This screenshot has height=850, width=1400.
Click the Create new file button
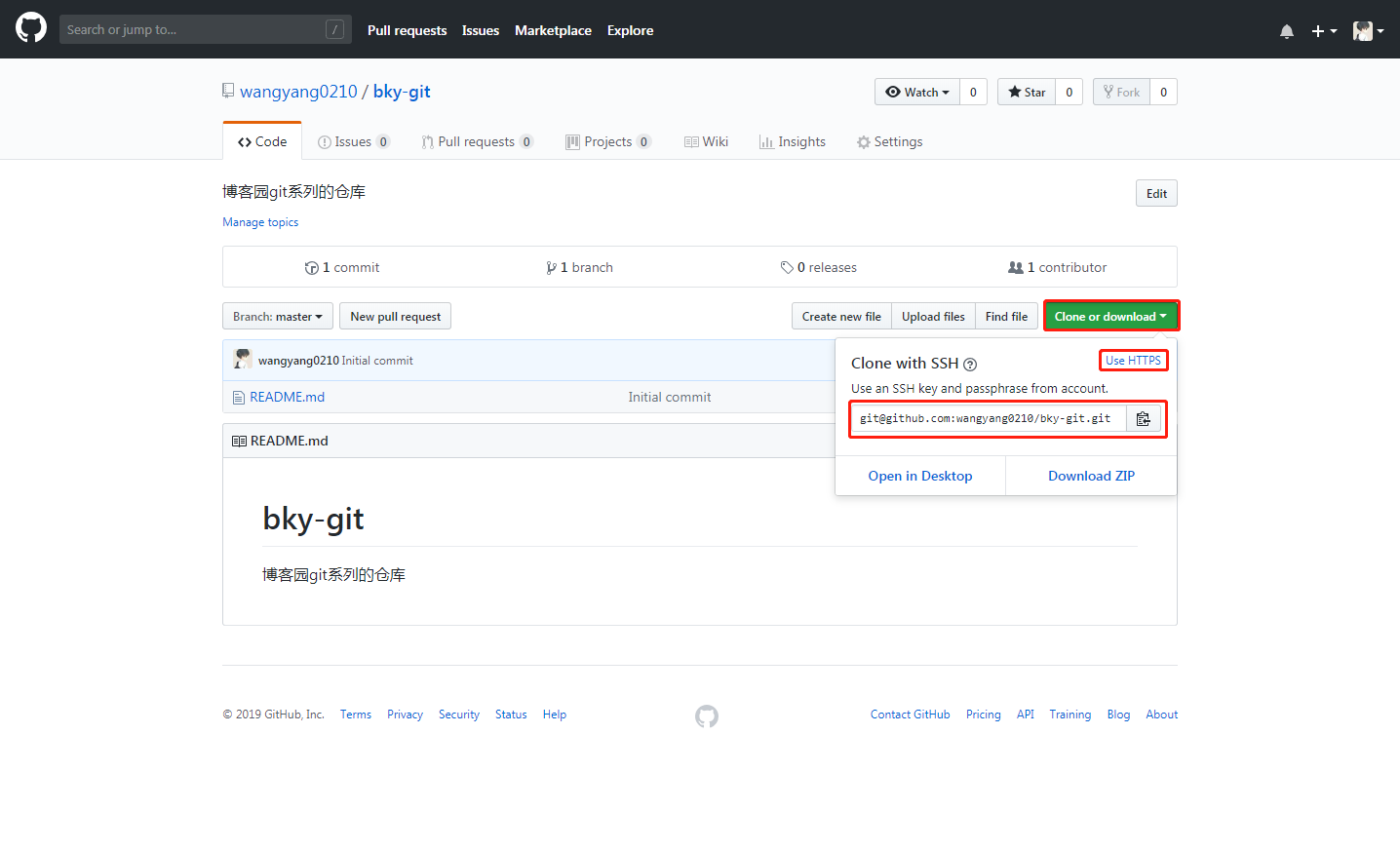pos(841,316)
